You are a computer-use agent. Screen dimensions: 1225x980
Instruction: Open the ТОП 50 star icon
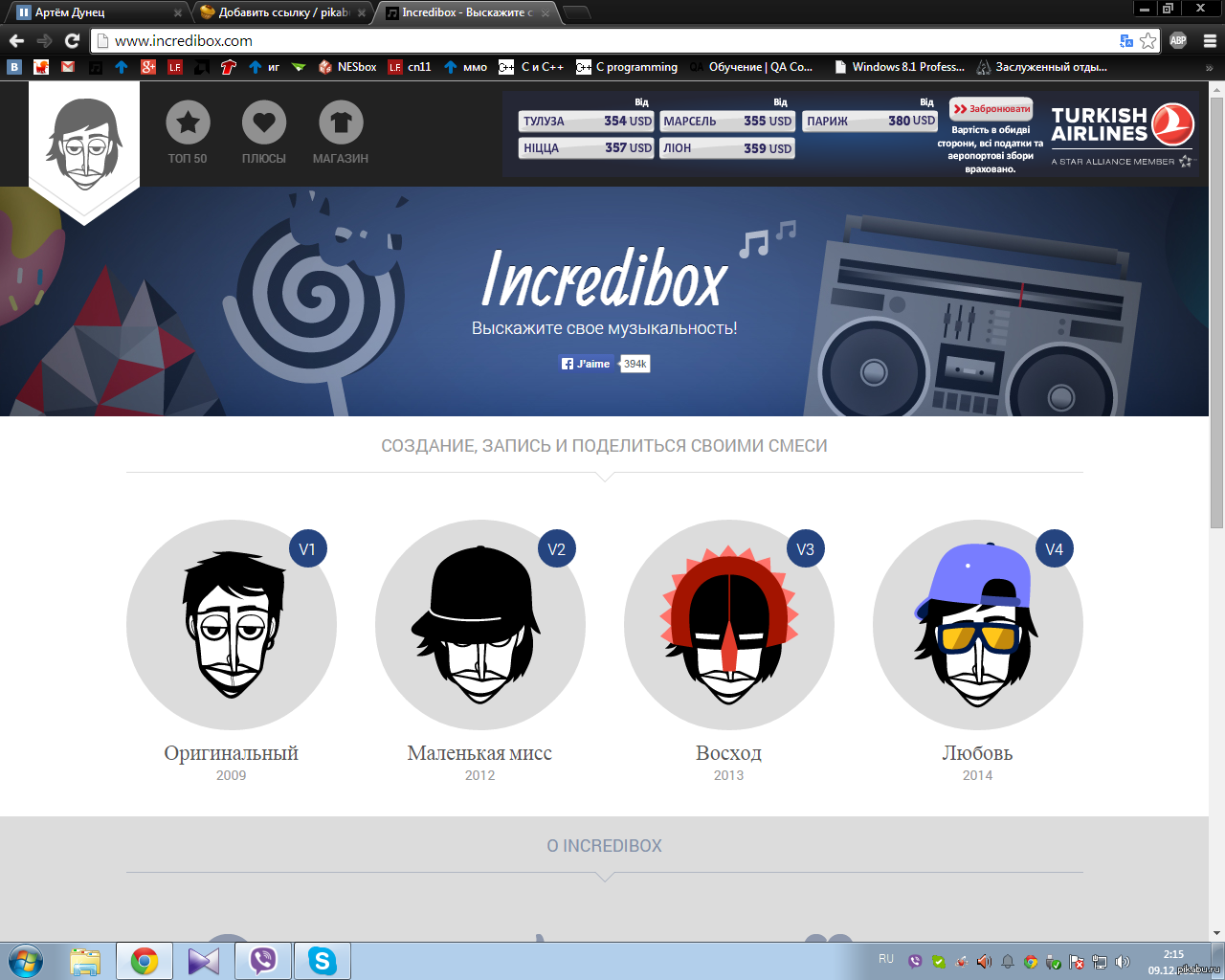(188, 122)
